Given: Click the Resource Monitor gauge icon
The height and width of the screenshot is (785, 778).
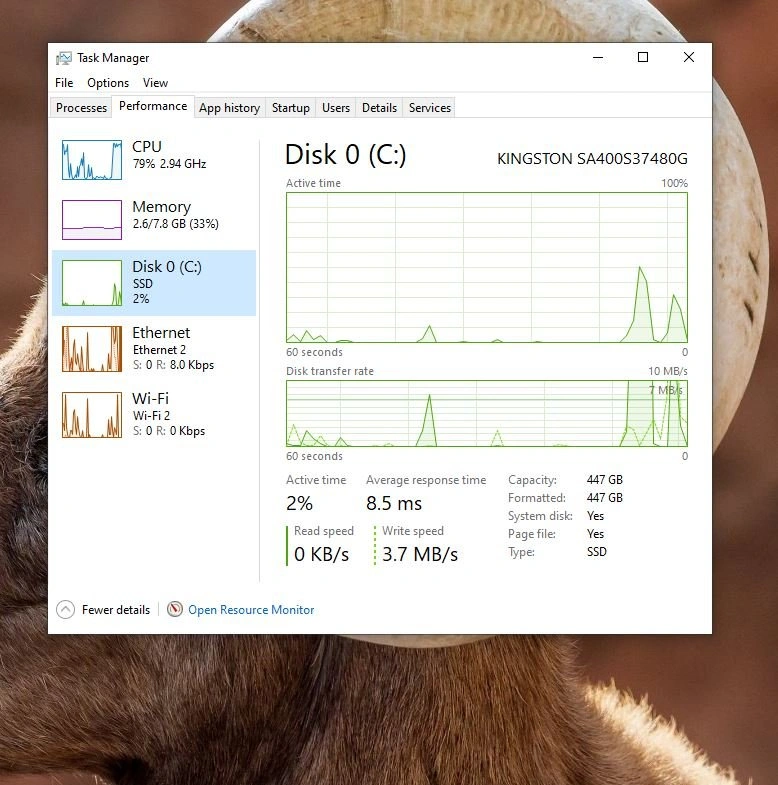Looking at the screenshot, I should (x=175, y=609).
